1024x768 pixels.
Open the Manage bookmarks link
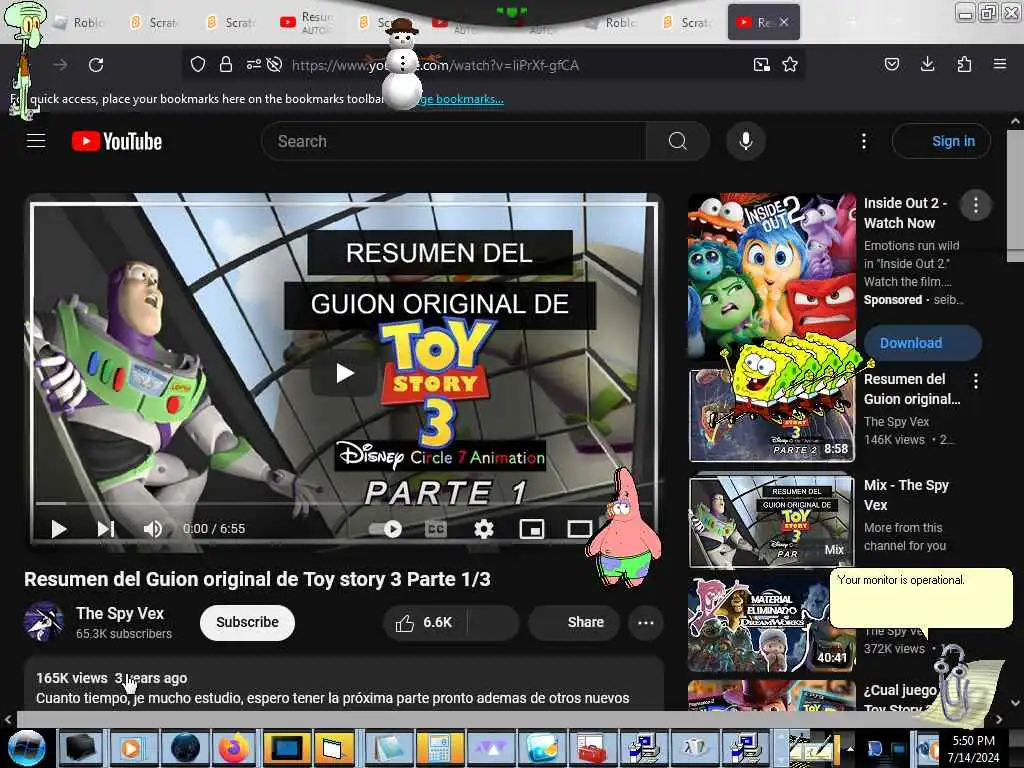coord(461,99)
